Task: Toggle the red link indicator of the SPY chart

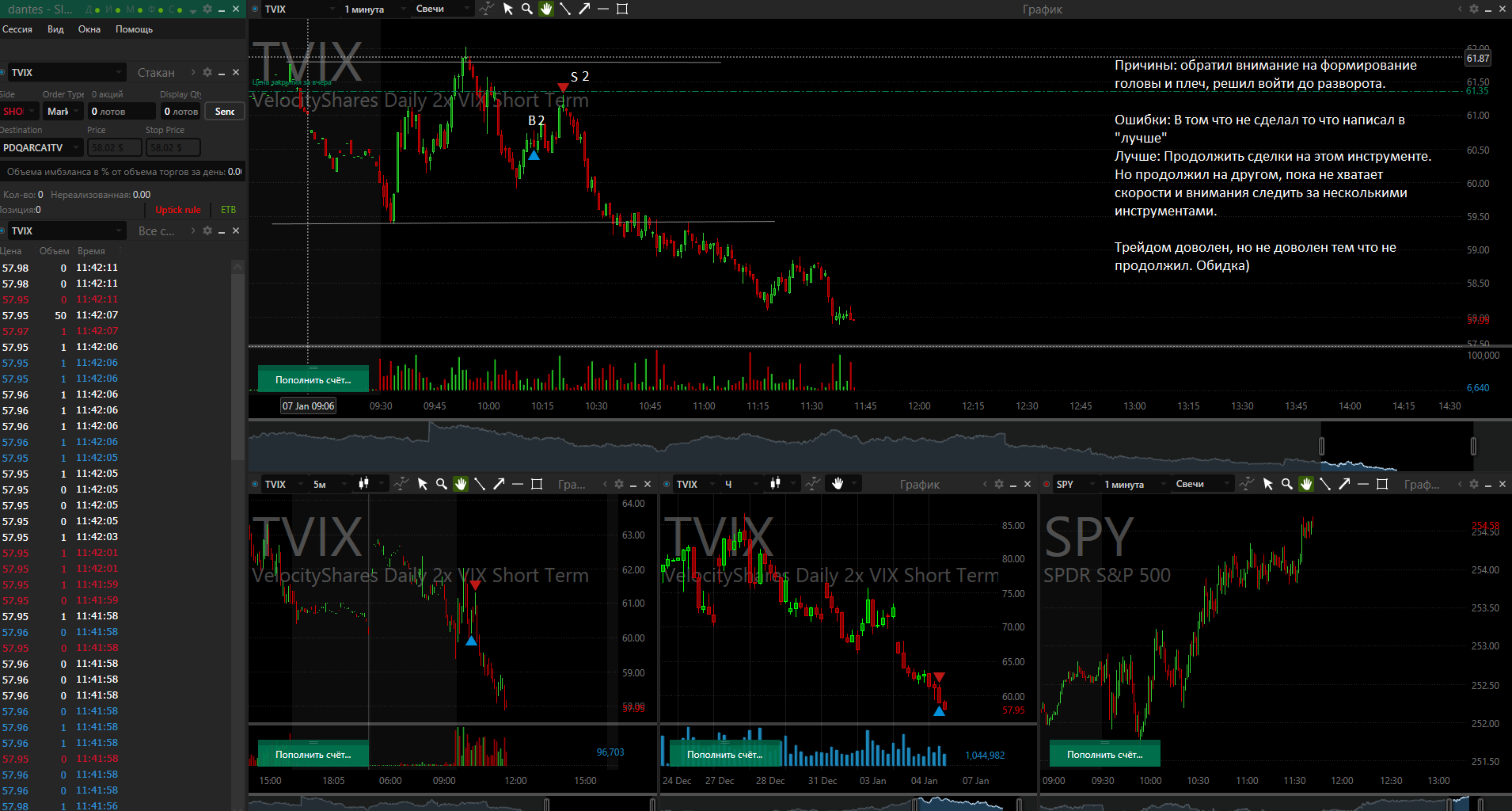Action: [x=1047, y=484]
